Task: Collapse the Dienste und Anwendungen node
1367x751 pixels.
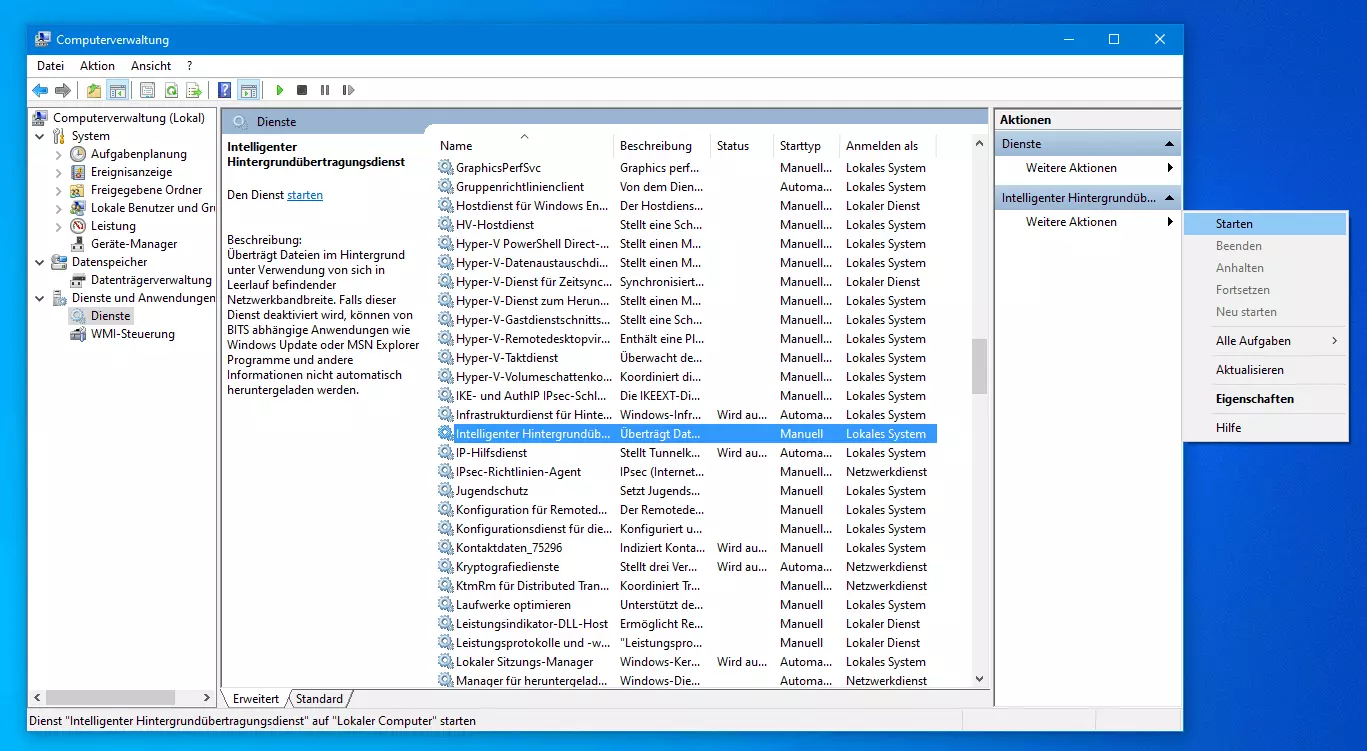Action: click(x=40, y=298)
